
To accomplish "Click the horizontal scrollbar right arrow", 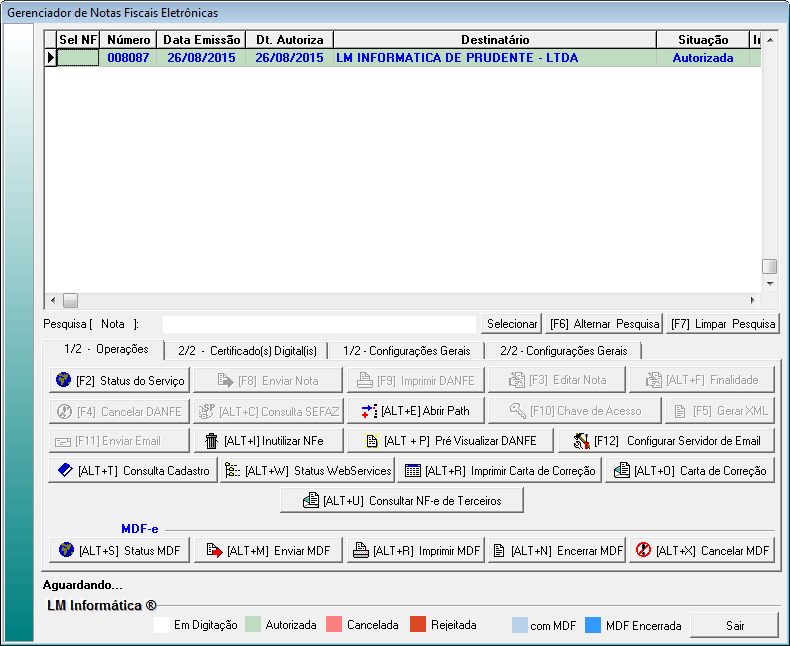I will (753, 300).
